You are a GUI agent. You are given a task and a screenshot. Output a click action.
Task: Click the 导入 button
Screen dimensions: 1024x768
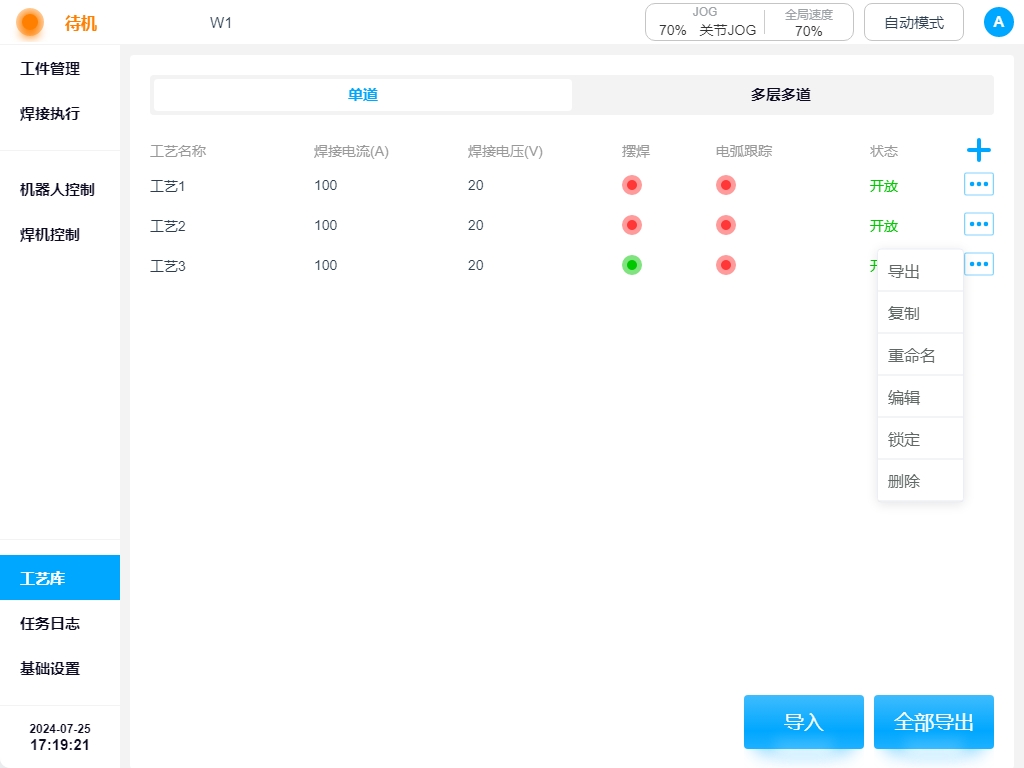tap(803, 722)
